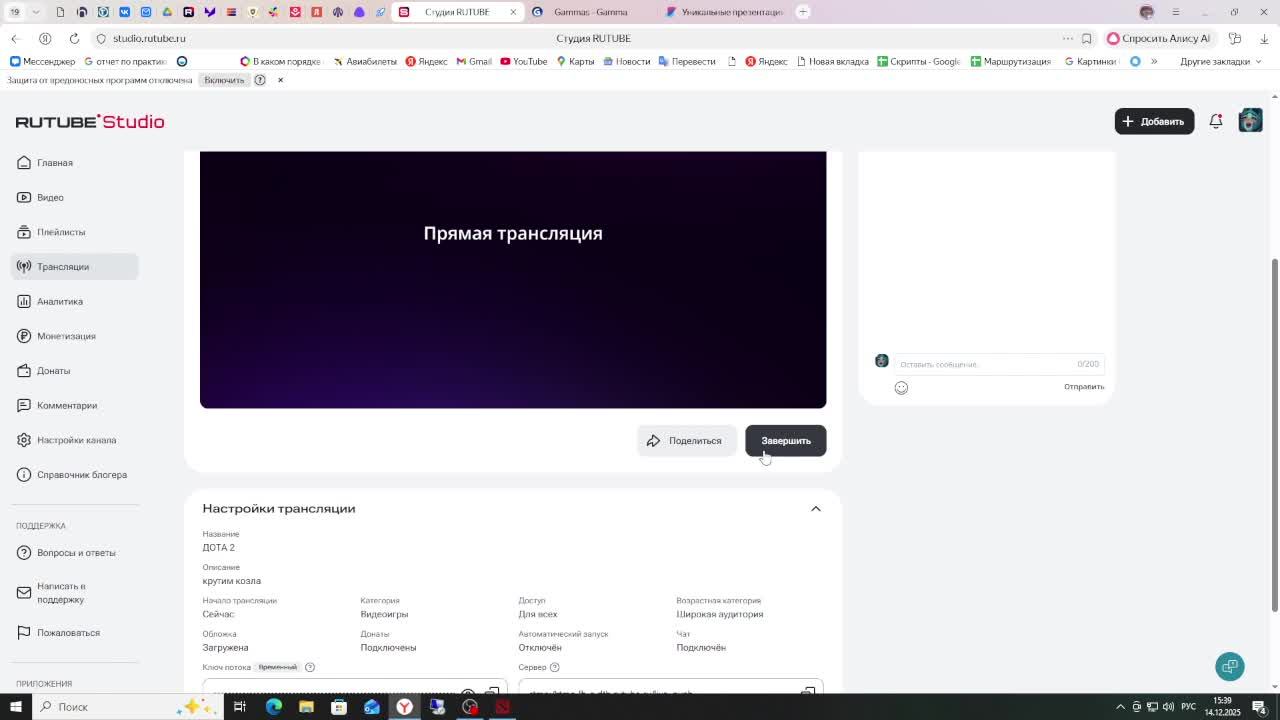Open the Gmail bookmark
This screenshot has height=720, width=1280.
[x=474, y=61]
